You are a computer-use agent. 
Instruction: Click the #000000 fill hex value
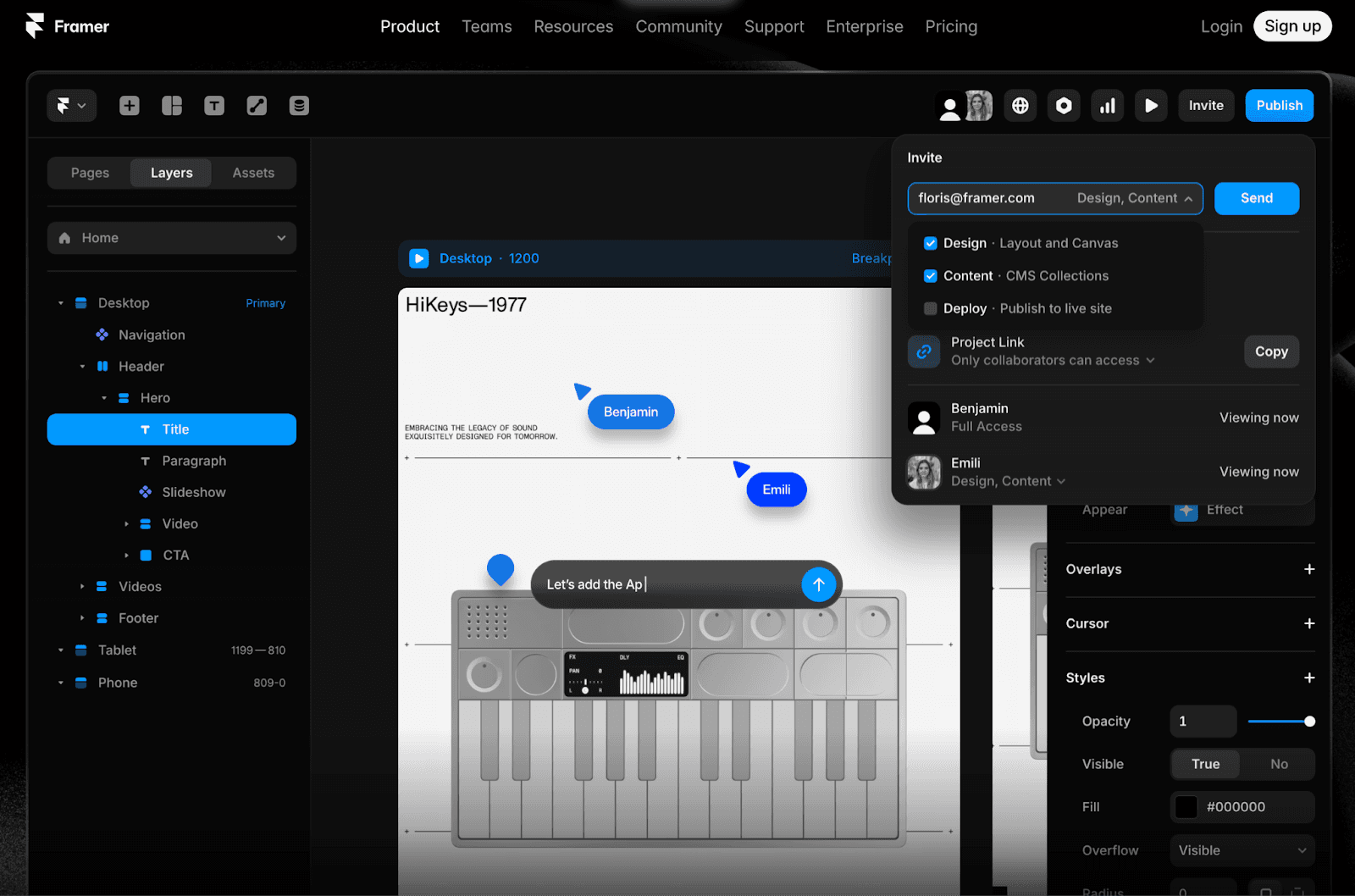click(1236, 807)
